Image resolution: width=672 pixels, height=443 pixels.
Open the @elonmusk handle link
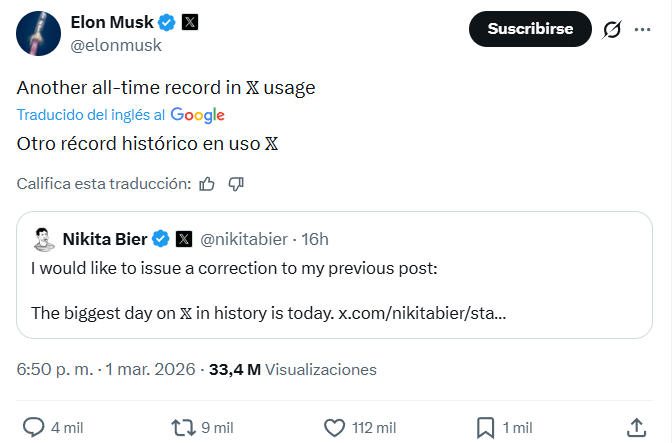point(113,45)
